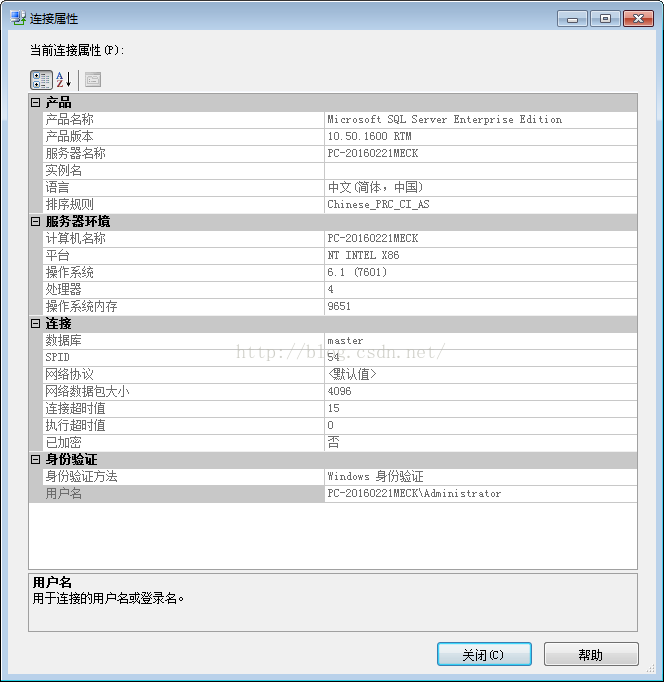The height and width of the screenshot is (682, 664).
Task: Click the value 9651
Action: (x=339, y=306)
